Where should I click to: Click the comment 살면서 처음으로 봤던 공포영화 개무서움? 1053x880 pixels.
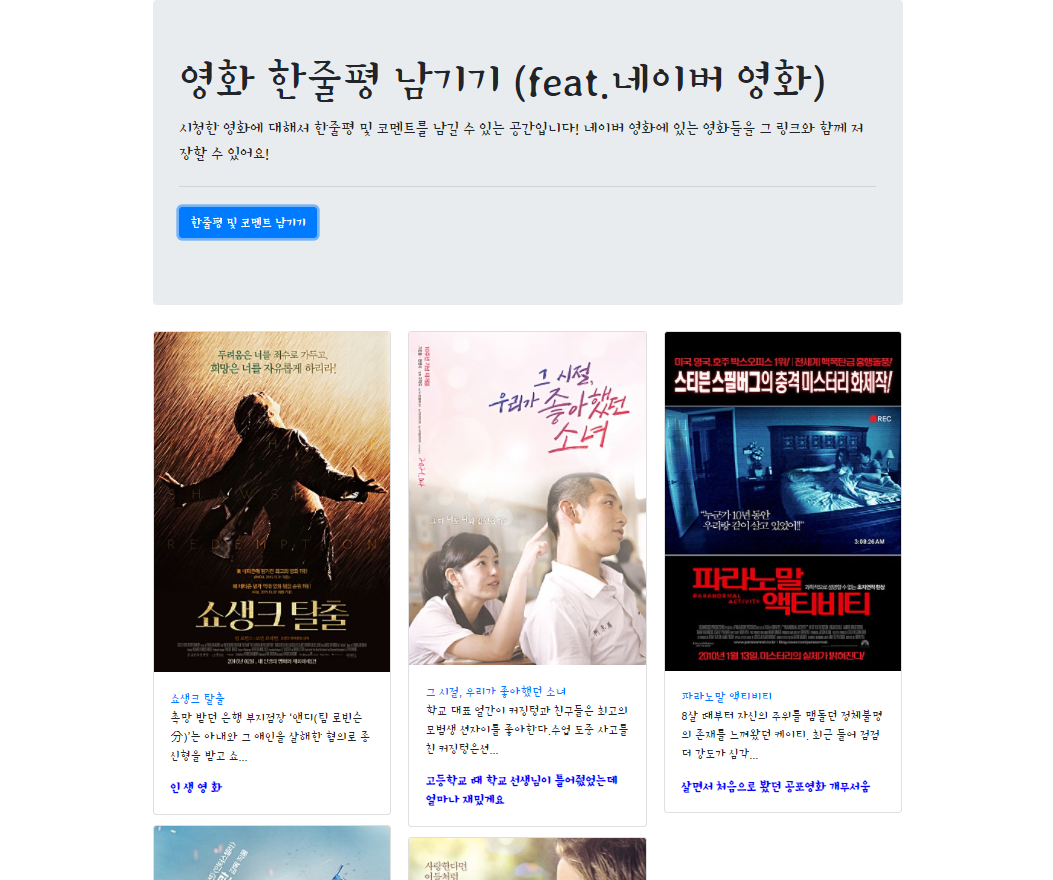(776, 786)
